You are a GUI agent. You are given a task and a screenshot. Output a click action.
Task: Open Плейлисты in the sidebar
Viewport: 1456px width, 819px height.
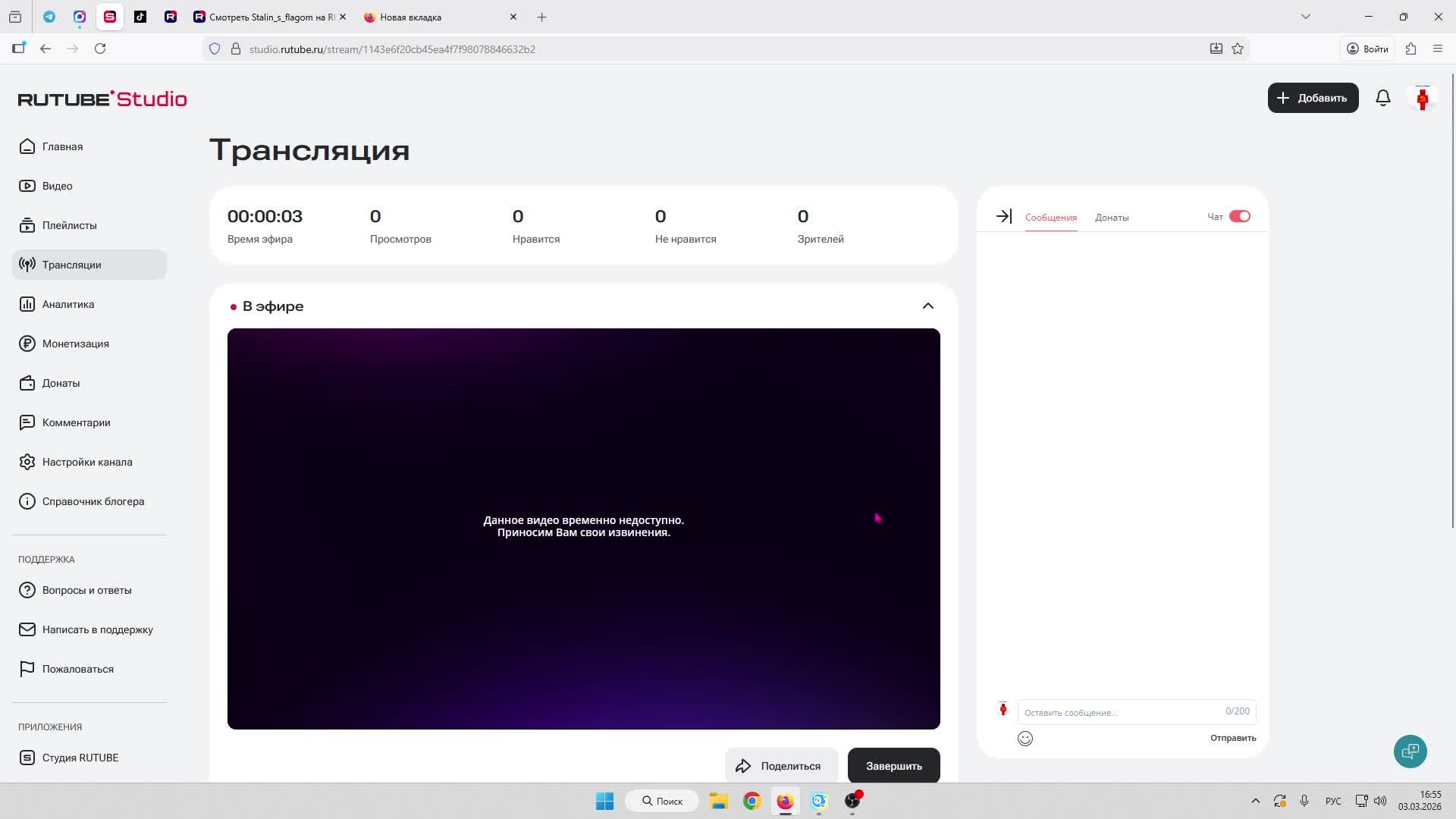[69, 225]
